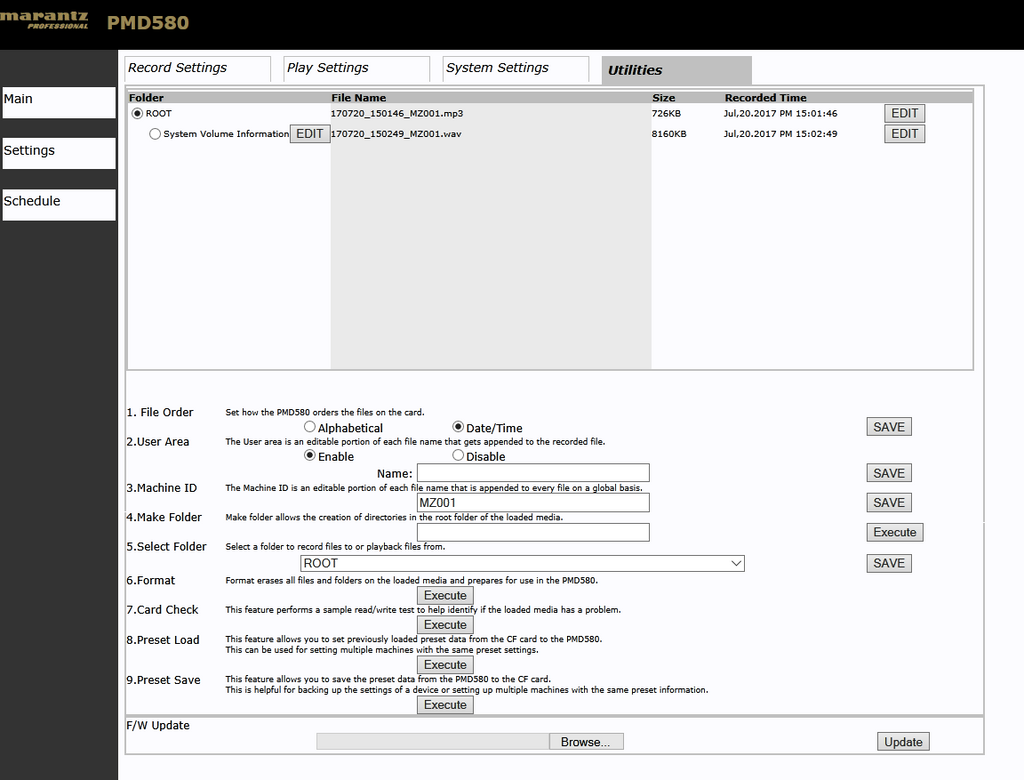Switch to Record Settings tab
1024x780 pixels.
pyautogui.click(x=197, y=69)
